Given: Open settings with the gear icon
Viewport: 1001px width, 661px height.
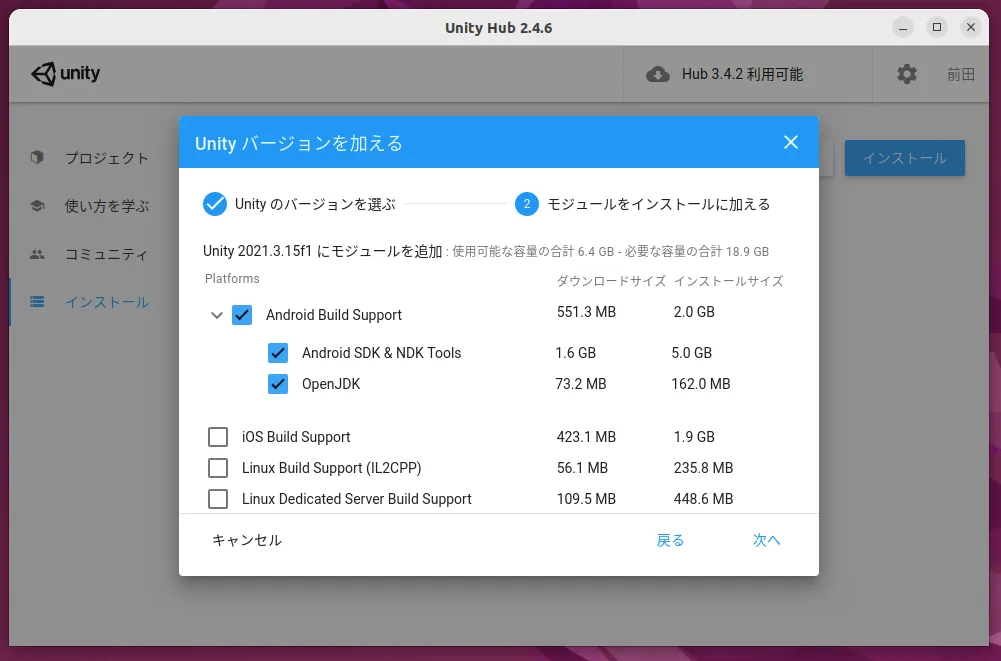Looking at the screenshot, I should point(907,74).
